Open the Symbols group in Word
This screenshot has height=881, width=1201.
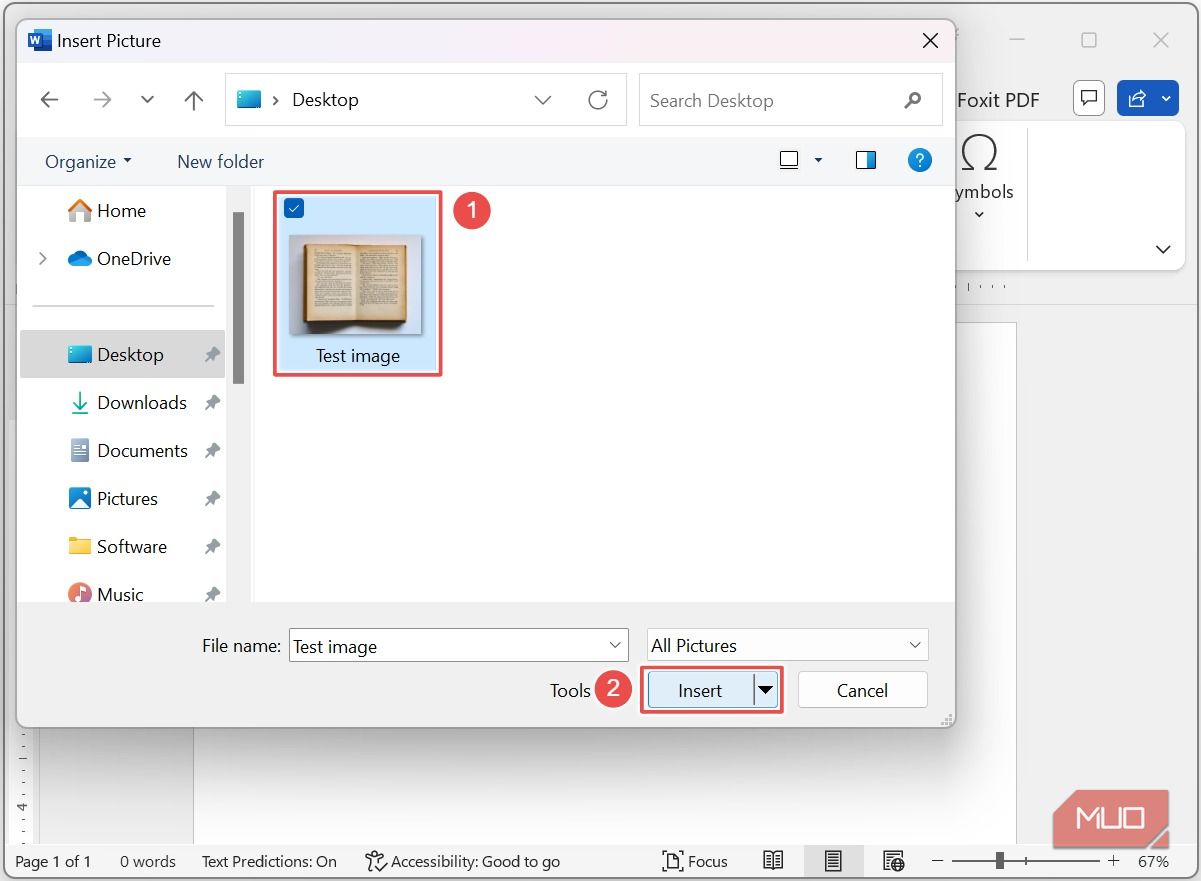coord(984,178)
